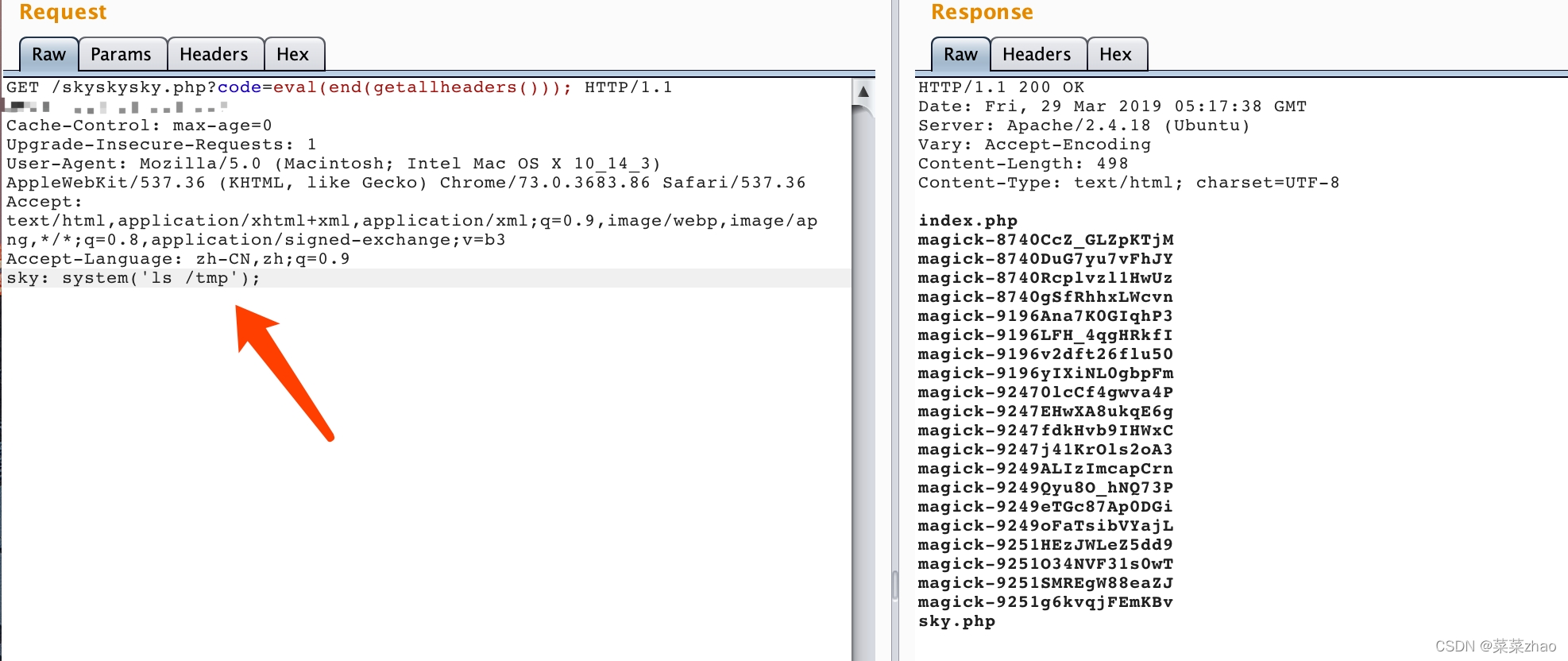The image size is (1568, 661).
Task: Click magick-8740CcZ_GLZpKTjM in response
Action: pos(1046,240)
